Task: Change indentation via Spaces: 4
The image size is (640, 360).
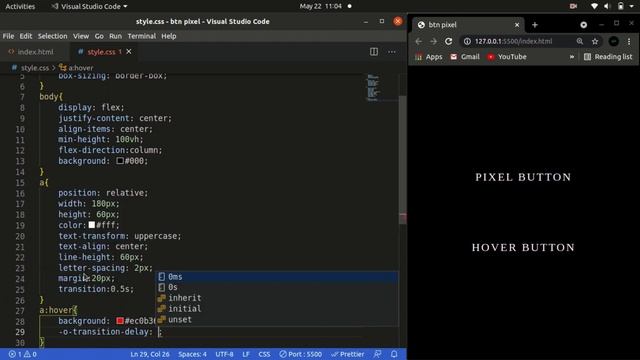Action: click(192, 354)
